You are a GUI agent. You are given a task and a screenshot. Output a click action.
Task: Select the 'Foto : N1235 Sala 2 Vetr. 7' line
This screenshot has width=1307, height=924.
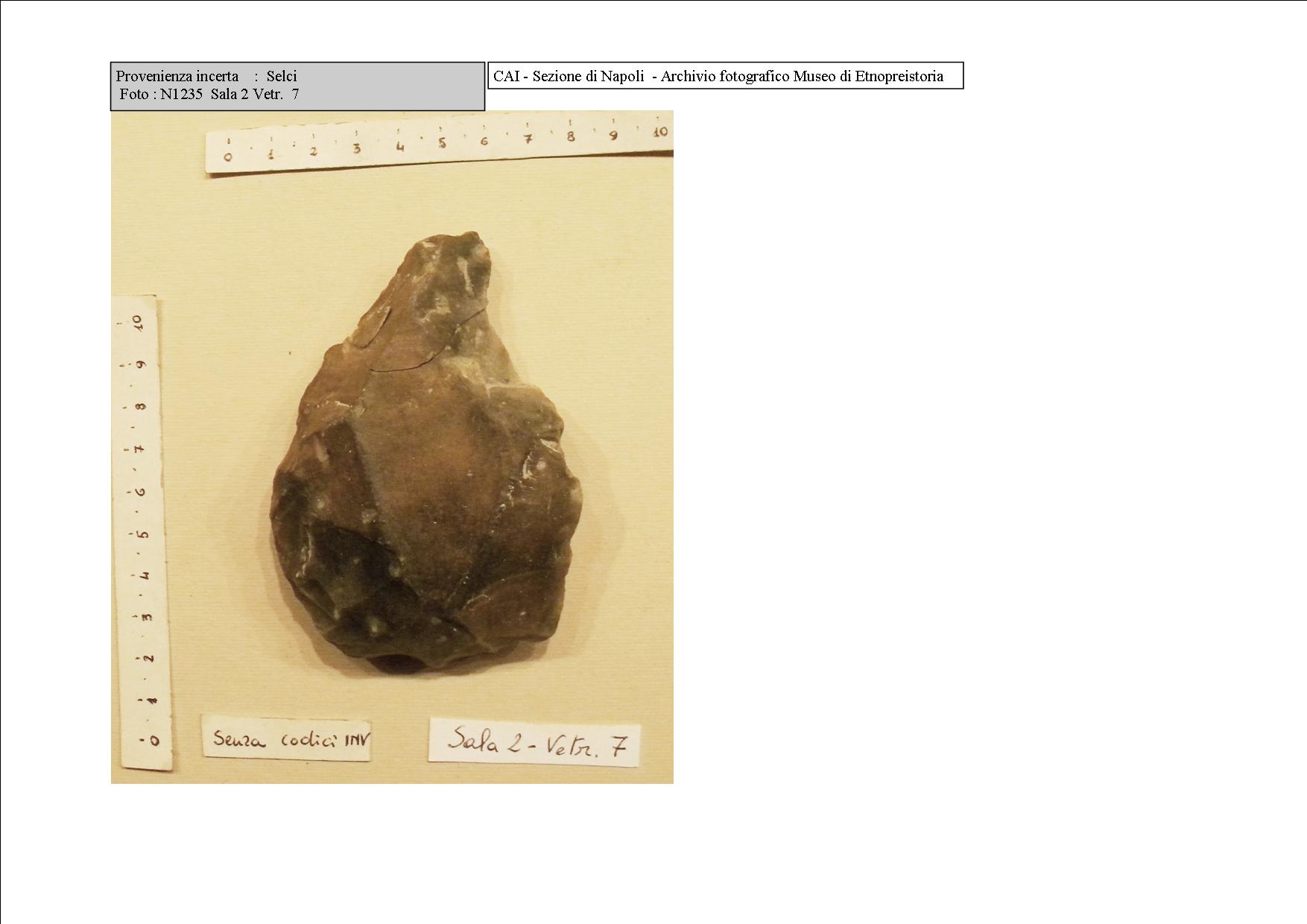click(209, 94)
